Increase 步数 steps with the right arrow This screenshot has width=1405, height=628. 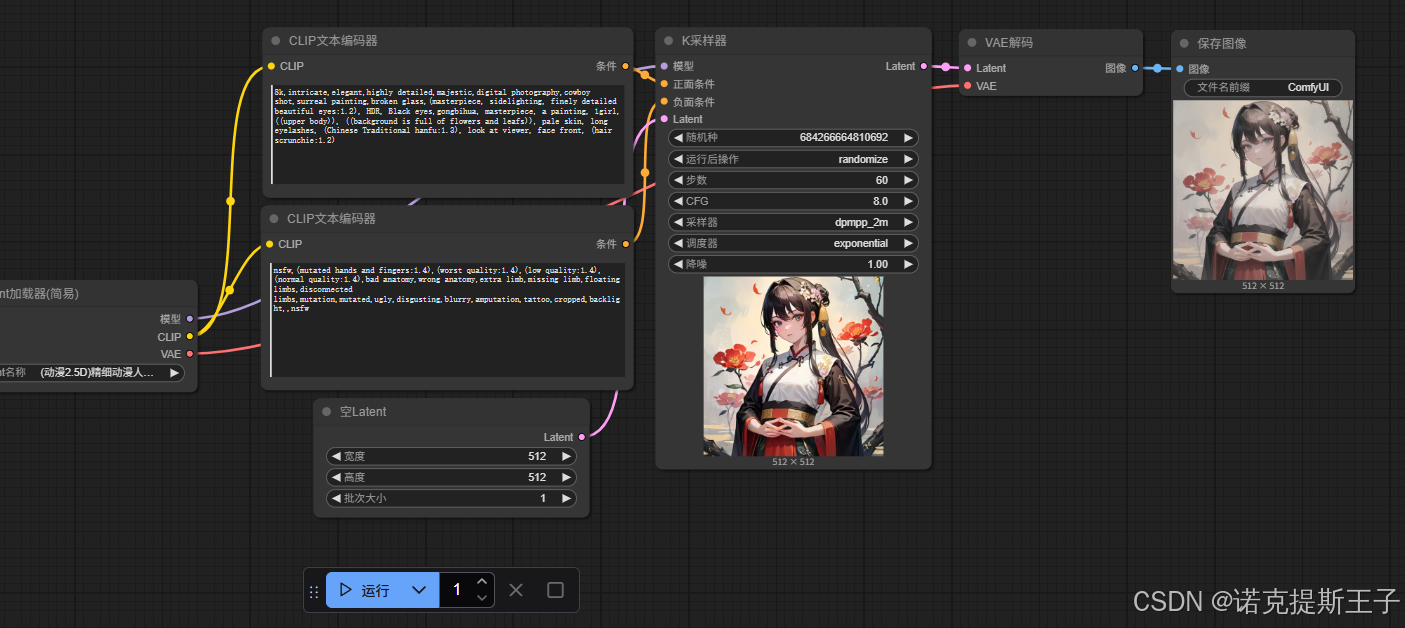(x=908, y=180)
